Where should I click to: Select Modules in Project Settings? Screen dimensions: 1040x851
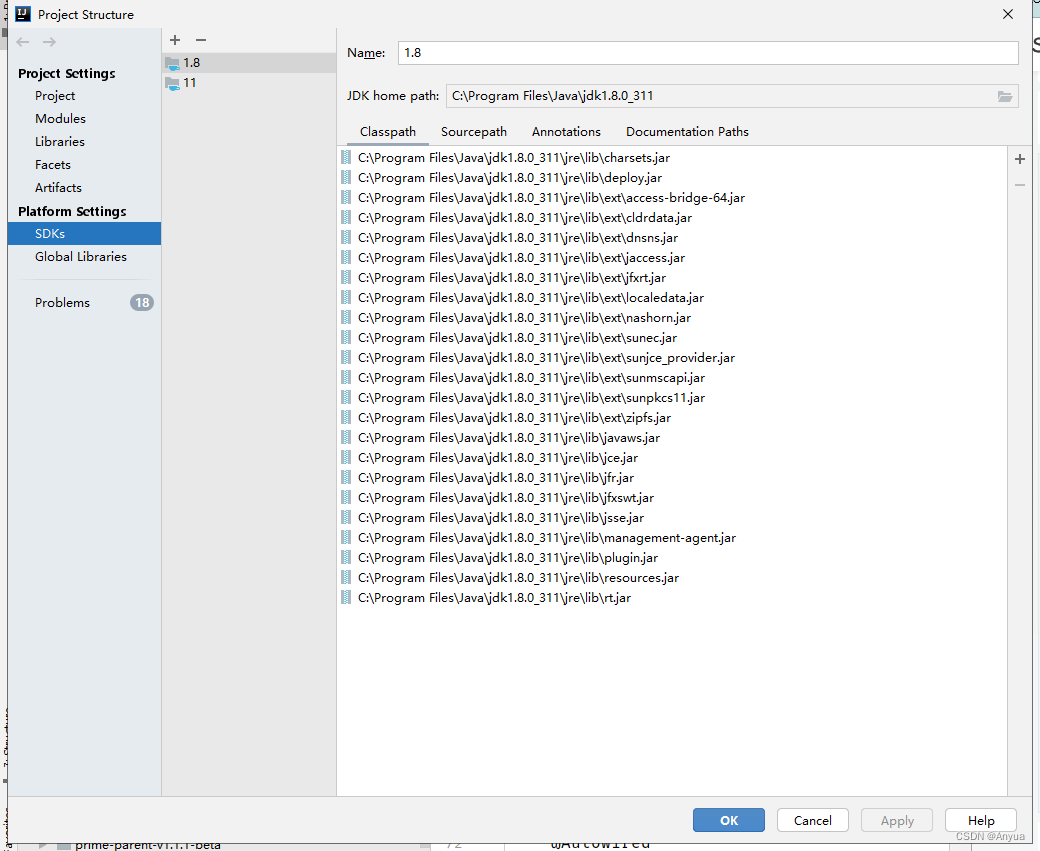tap(58, 118)
